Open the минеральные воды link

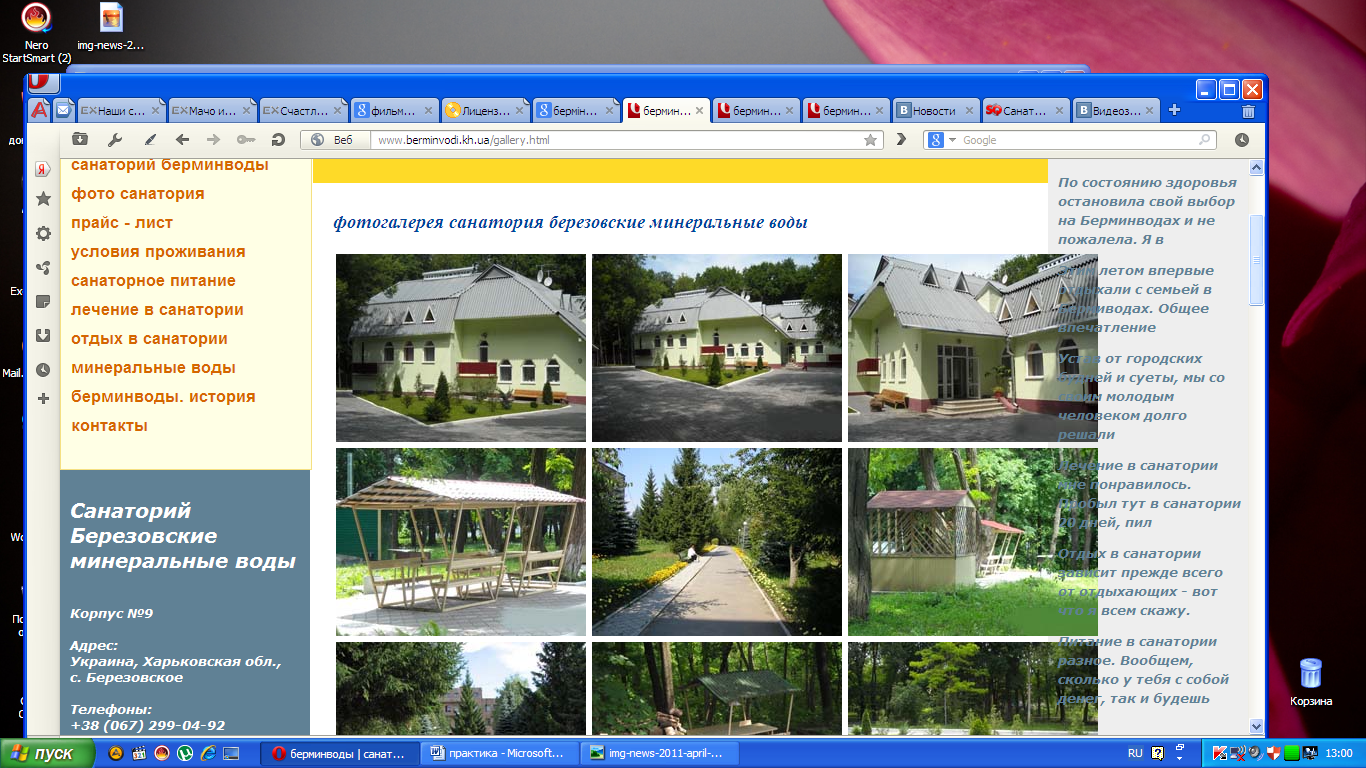pos(153,367)
